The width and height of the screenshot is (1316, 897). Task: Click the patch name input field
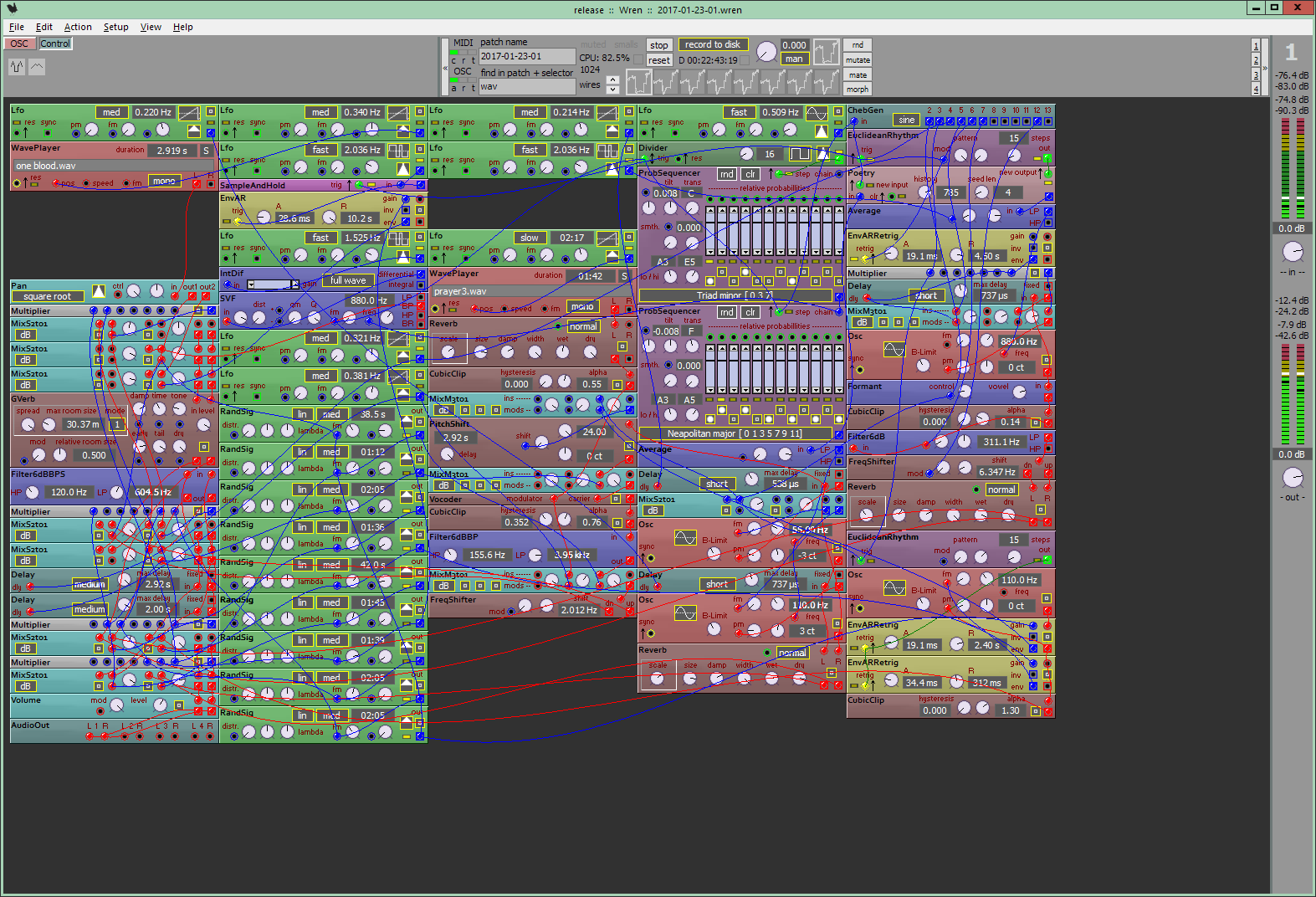[x=527, y=56]
